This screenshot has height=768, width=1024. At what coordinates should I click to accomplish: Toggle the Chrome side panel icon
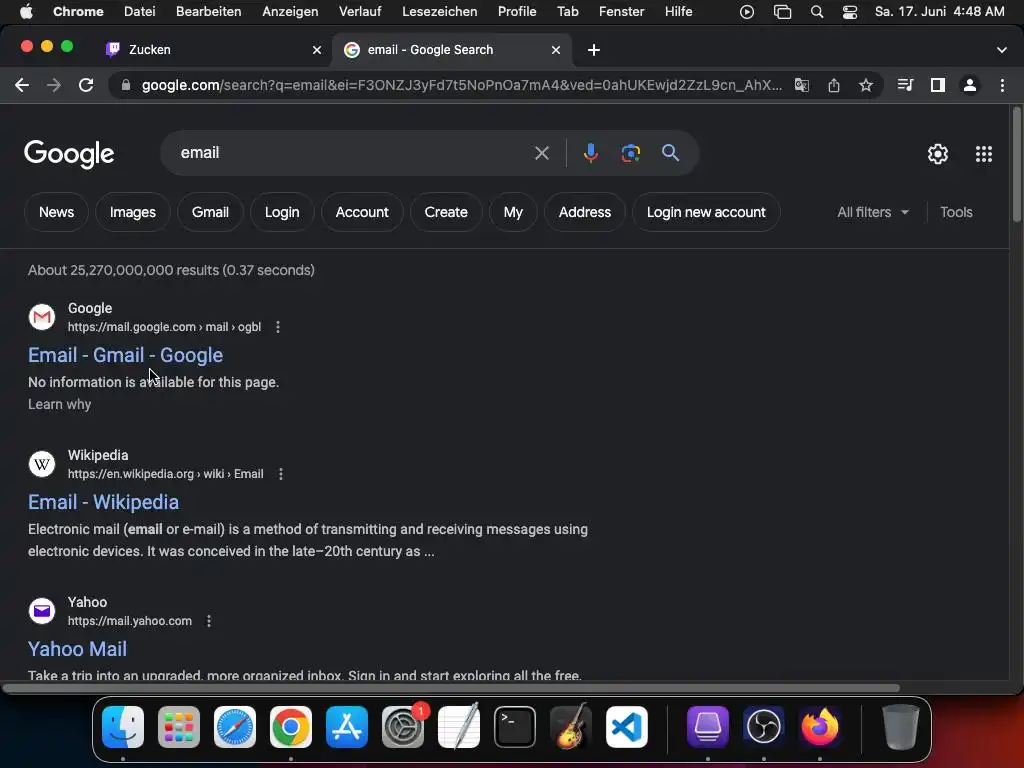point(938,85)
